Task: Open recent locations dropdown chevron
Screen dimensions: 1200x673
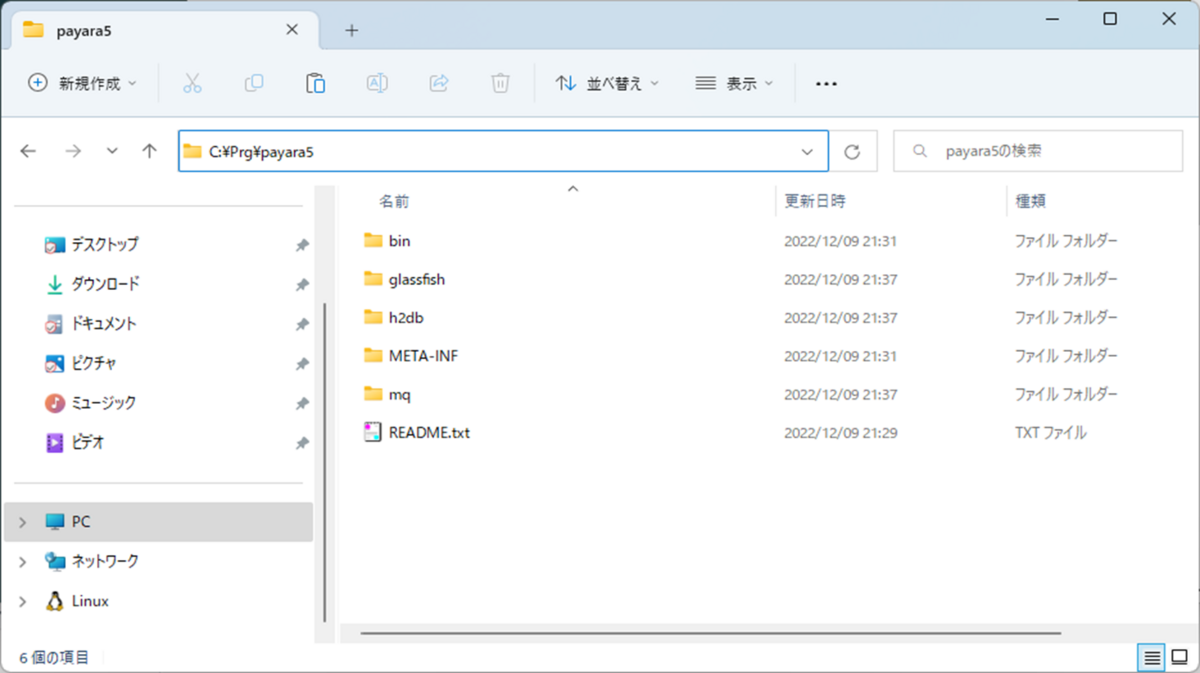Action: (x=112, y=151)
